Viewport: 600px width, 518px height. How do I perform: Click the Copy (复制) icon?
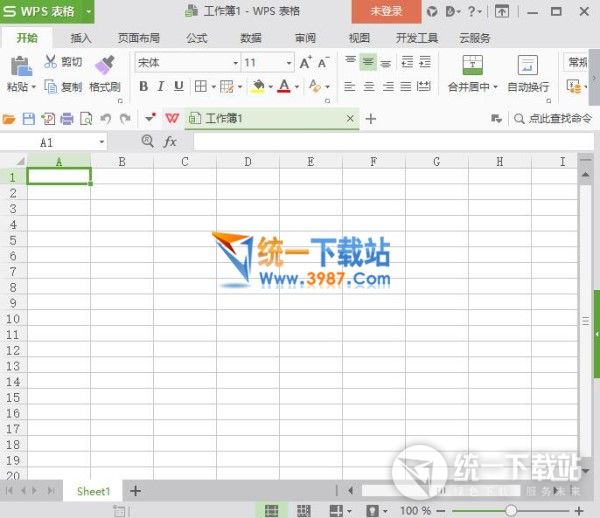(x=50, y=86)
